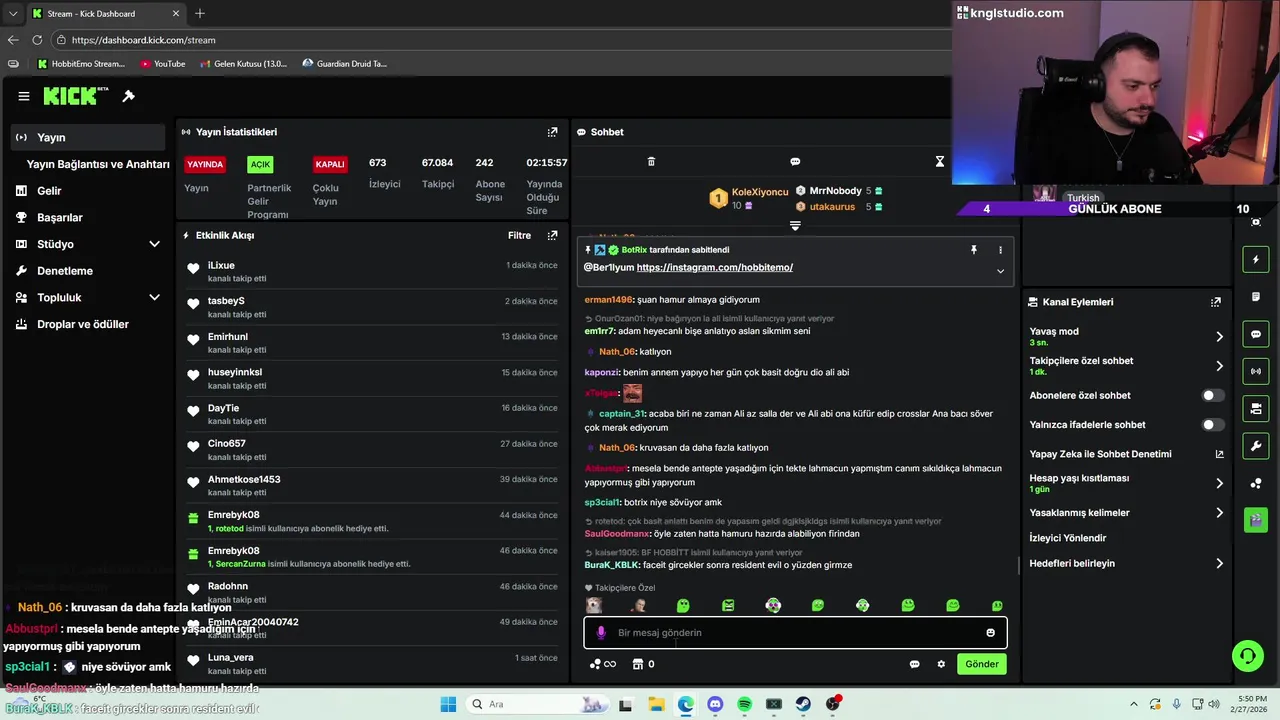
Task: Click the red YAYINDA status badge
Action: click(x=205, y=164)
